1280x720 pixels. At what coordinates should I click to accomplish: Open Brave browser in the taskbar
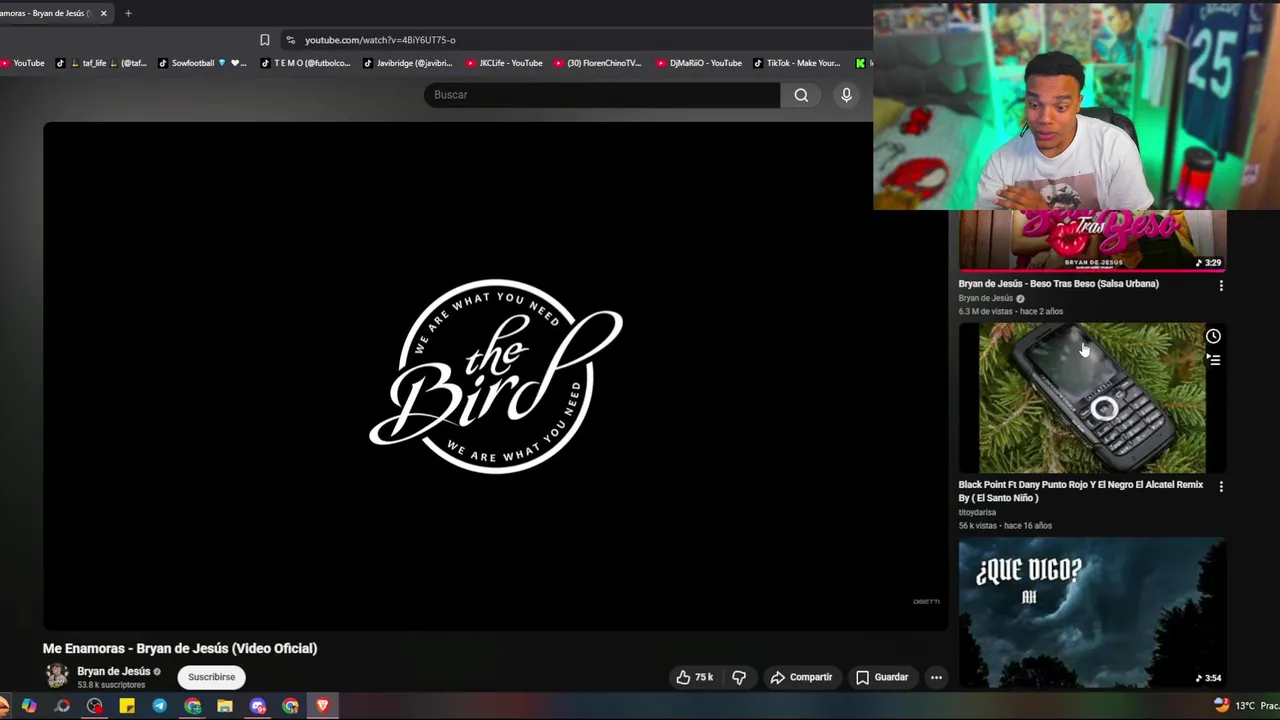click(x=322, y=706)
